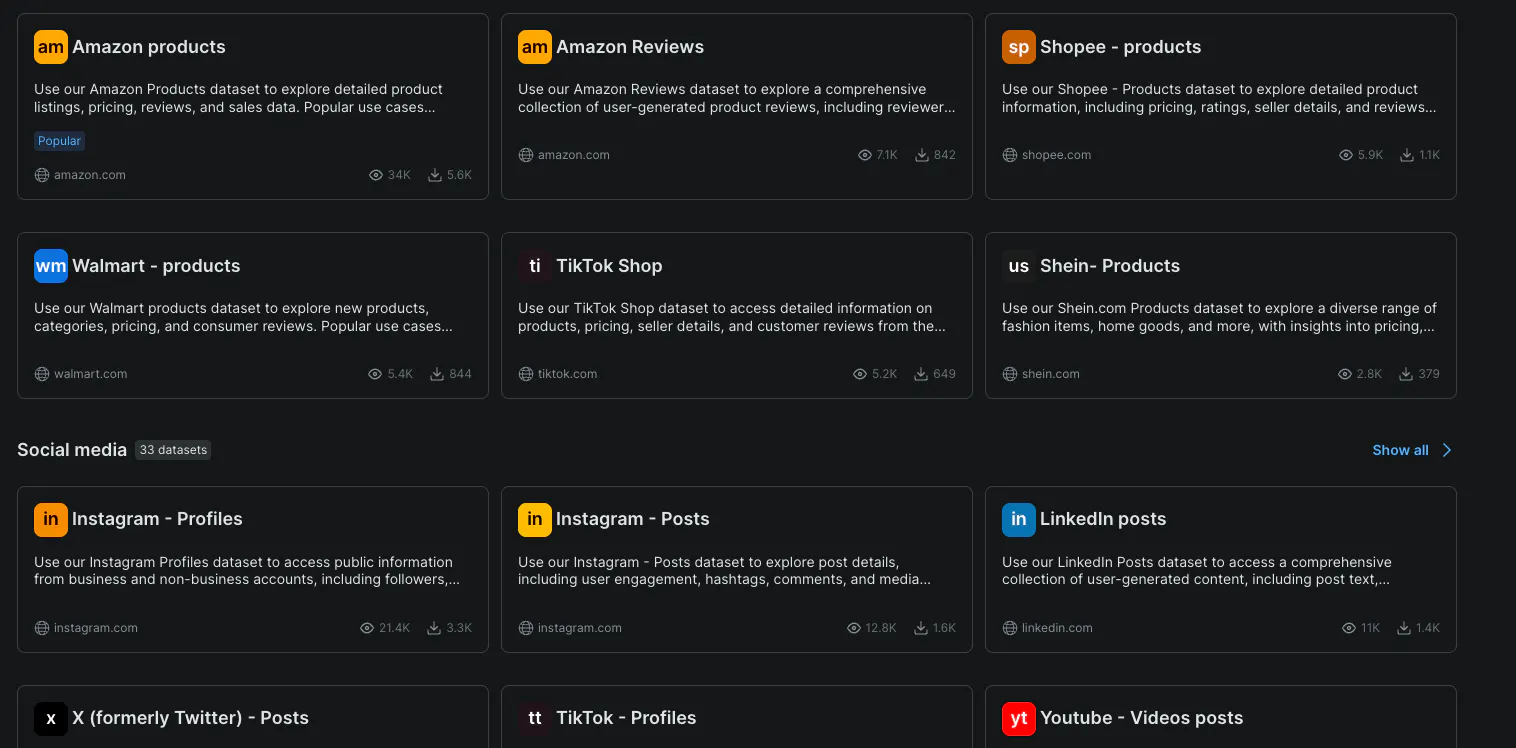
Task: Click the 5.4K view count on Walmart card
Action: coord(400,374)
